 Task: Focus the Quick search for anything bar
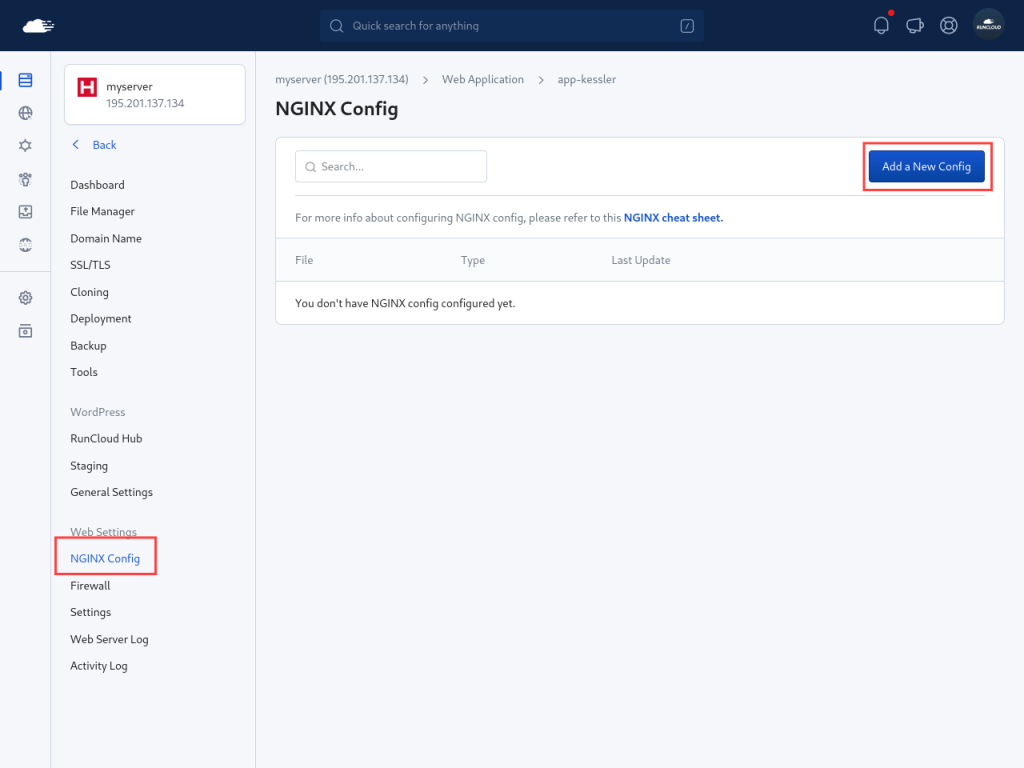[x=511, y=26]
